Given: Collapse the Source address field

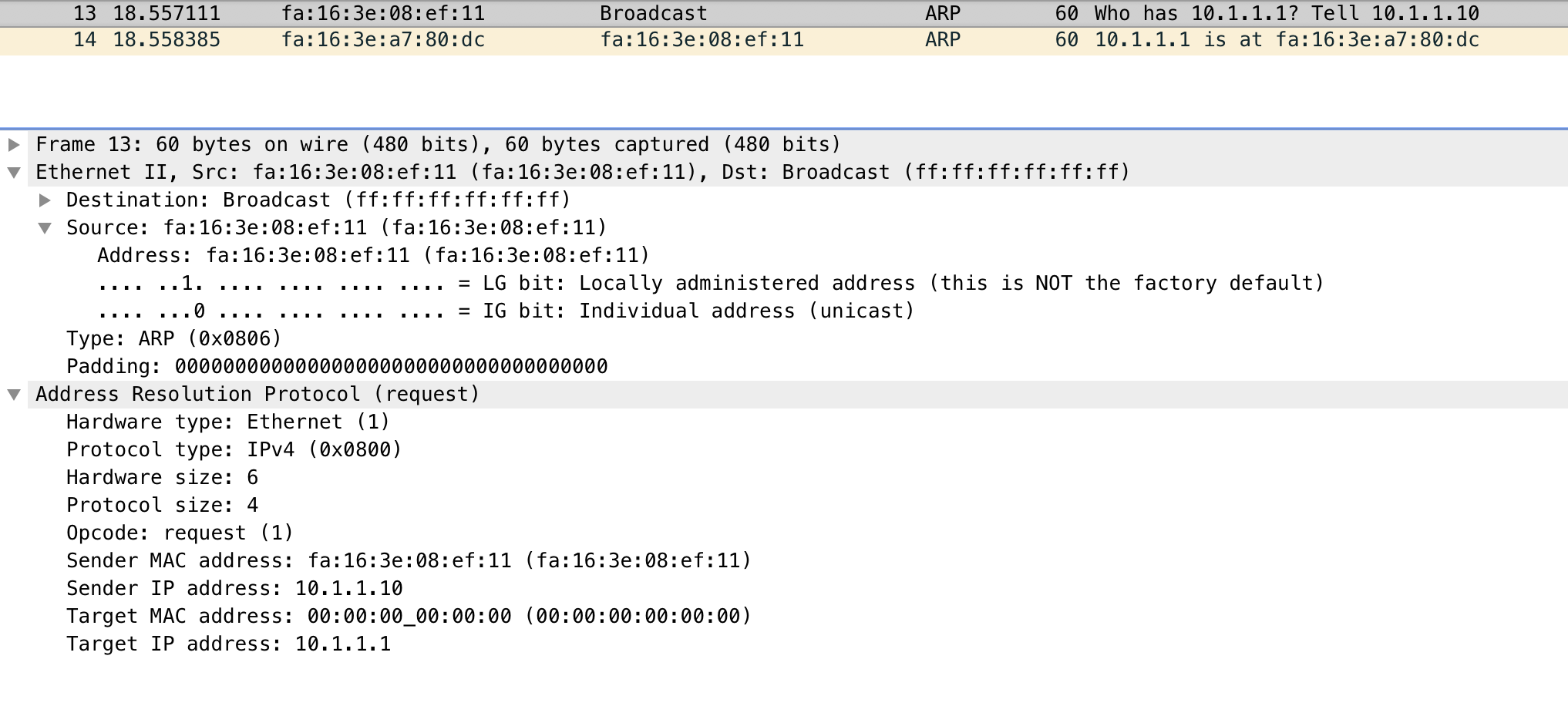Looking at the screenshot, I should coord(45,228).
